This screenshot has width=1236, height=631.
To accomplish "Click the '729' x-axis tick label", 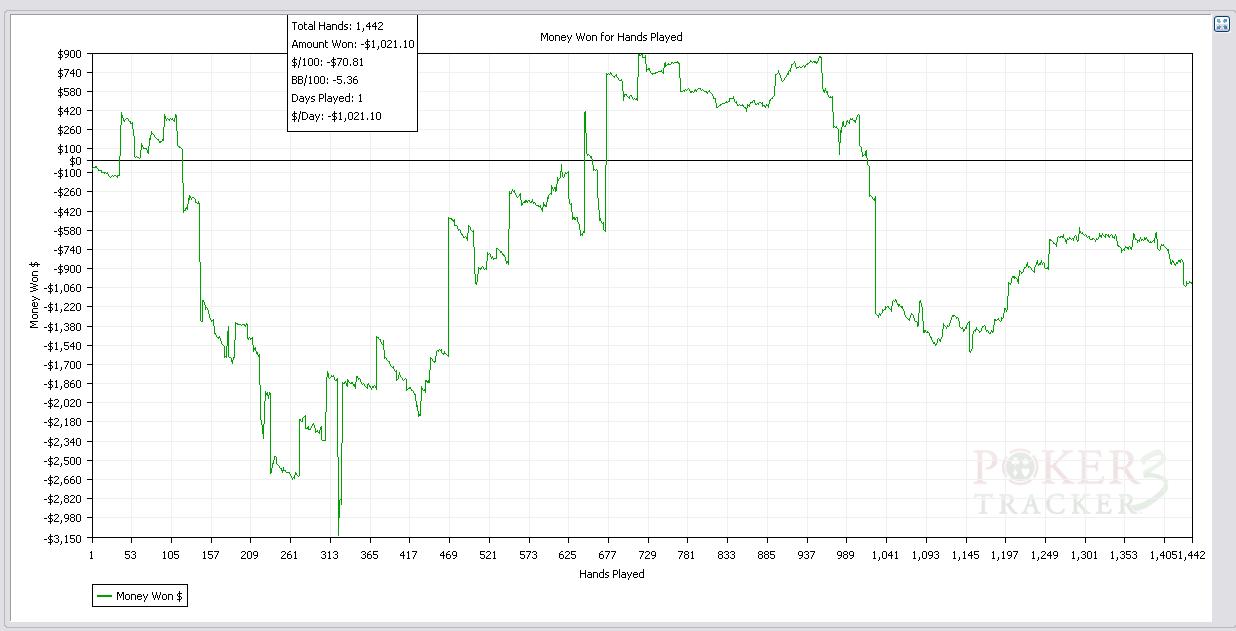I will point(647,555).
